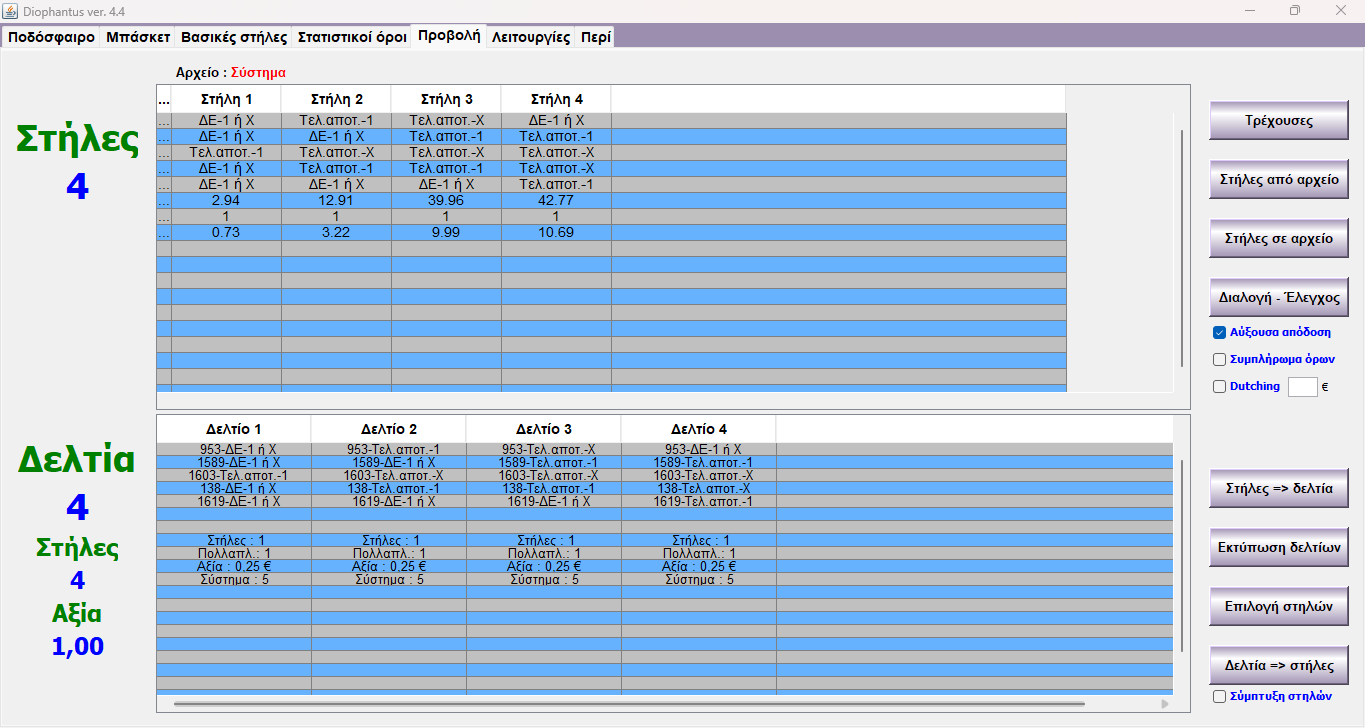The height and width of the screenshot is (728, 1365).
Task: Click the Δελτίο 1 column header
Action: click(234, 429)
